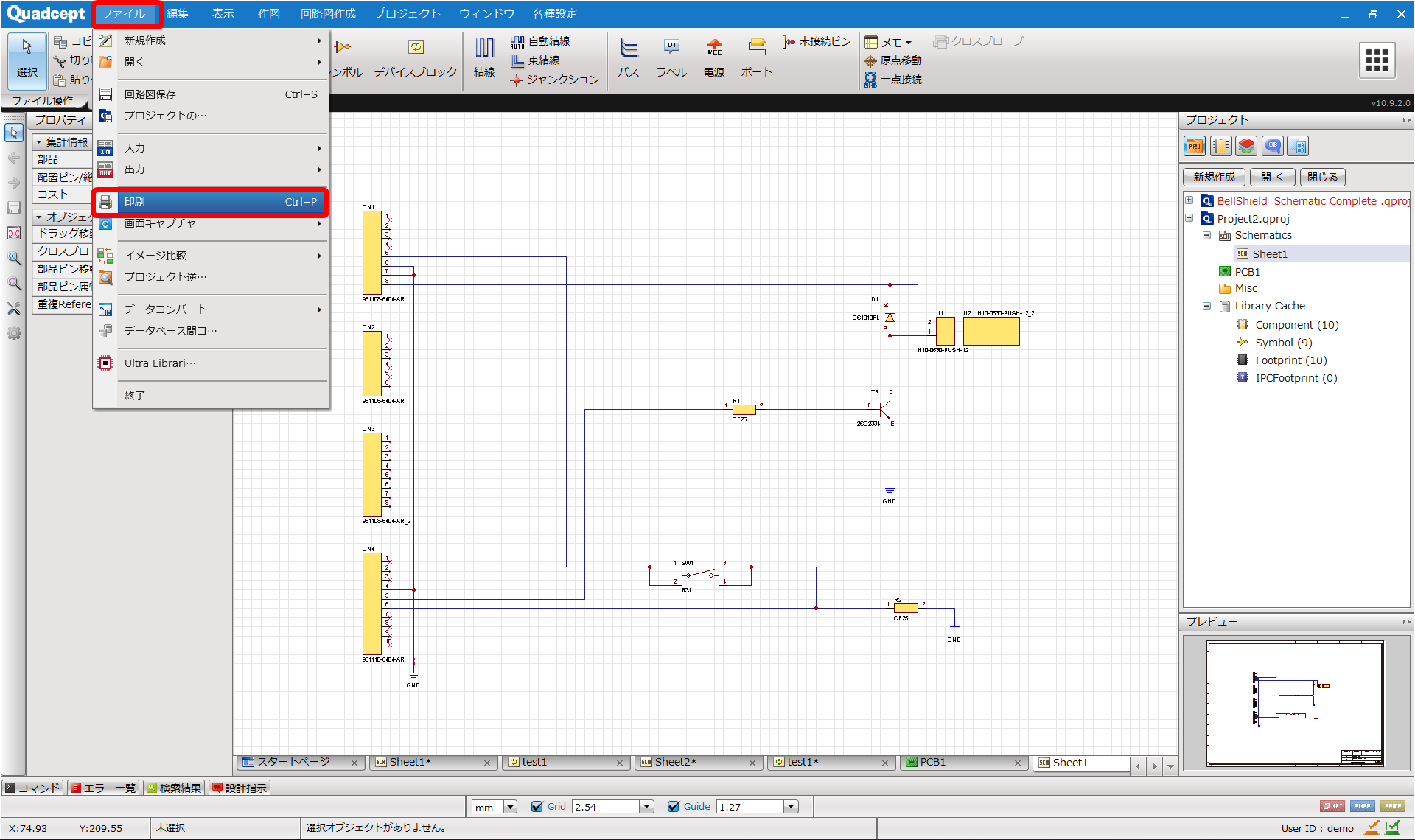This screenshot has height=840, width=1415.
Task: Select the Bus (バス) tool icon
Action: [x=628, y=49]
